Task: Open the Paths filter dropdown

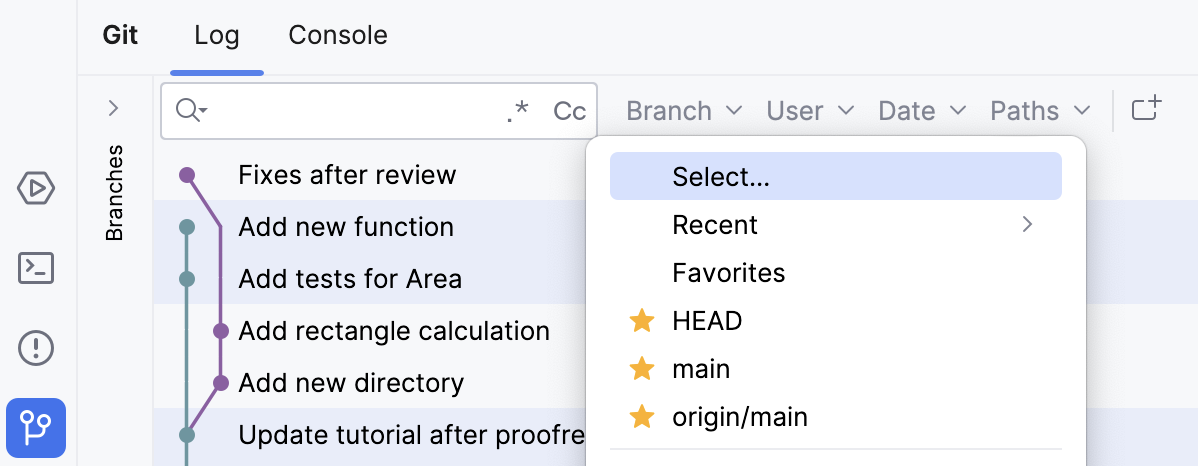Action: click(x=1039, y=111)
